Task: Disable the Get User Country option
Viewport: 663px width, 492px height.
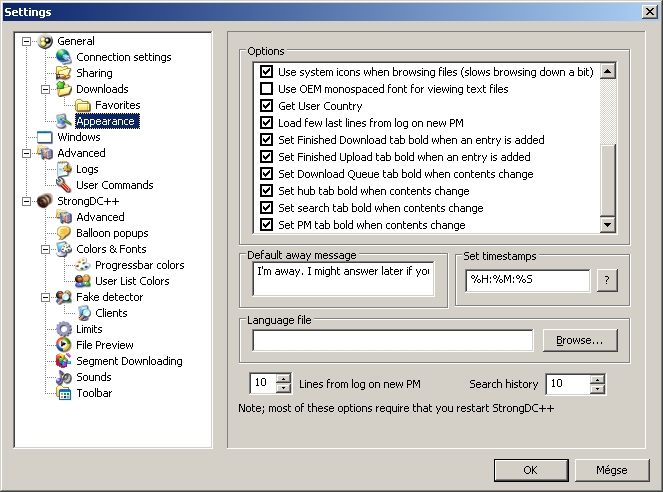Action: (x=266, y=106)
